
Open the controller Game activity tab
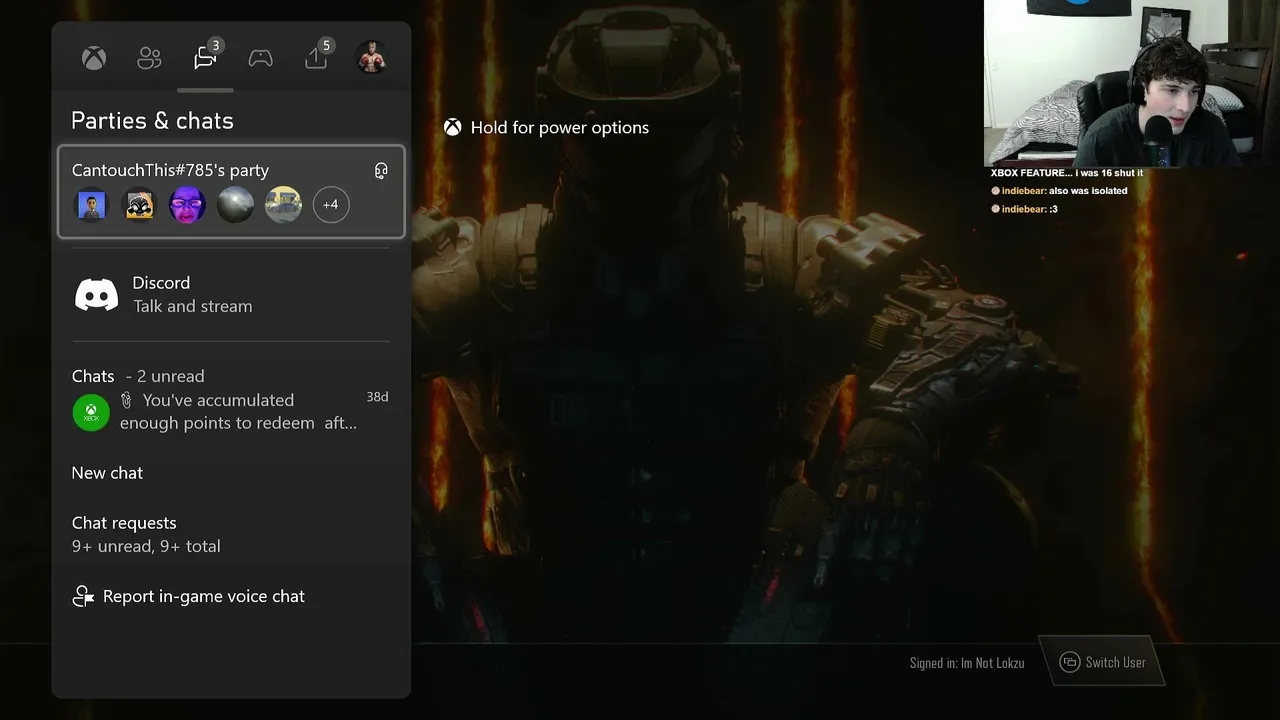click(261, 59)
